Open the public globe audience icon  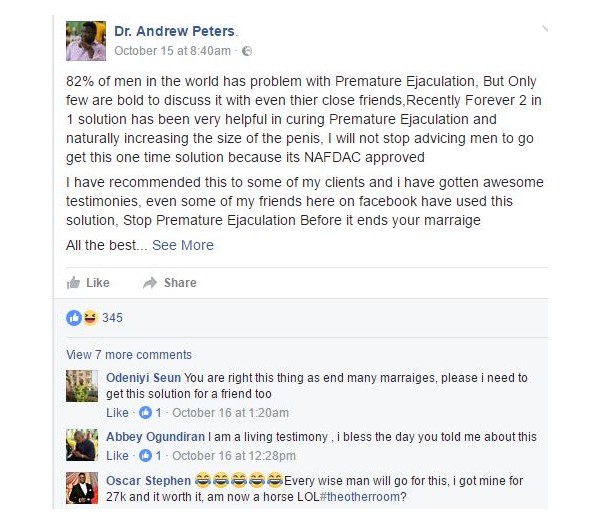[247, 51]
